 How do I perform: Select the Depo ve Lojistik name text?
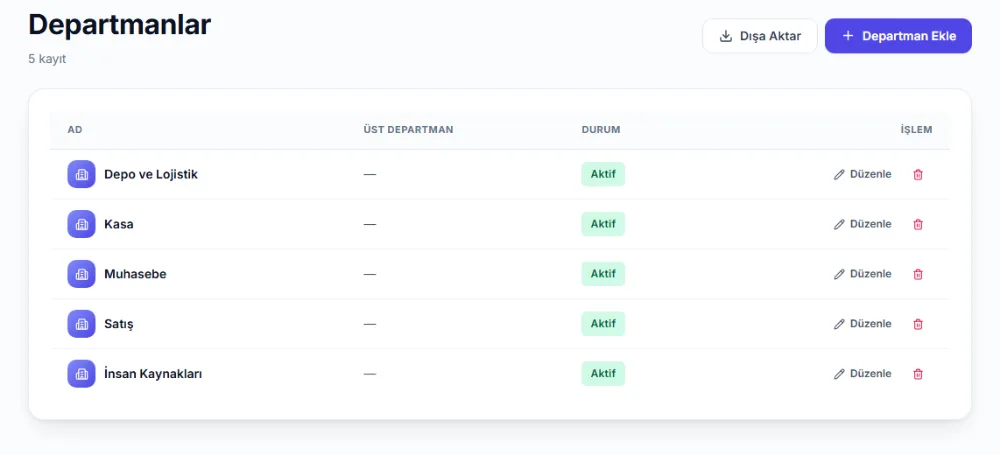[x=151, y=174]
